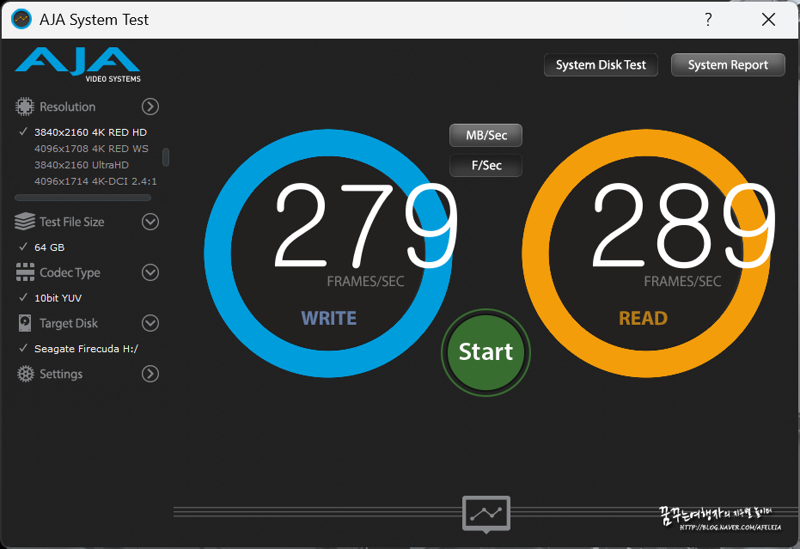
Task: Click the Test File Size stack icon
Action: (x=24, y=222)
